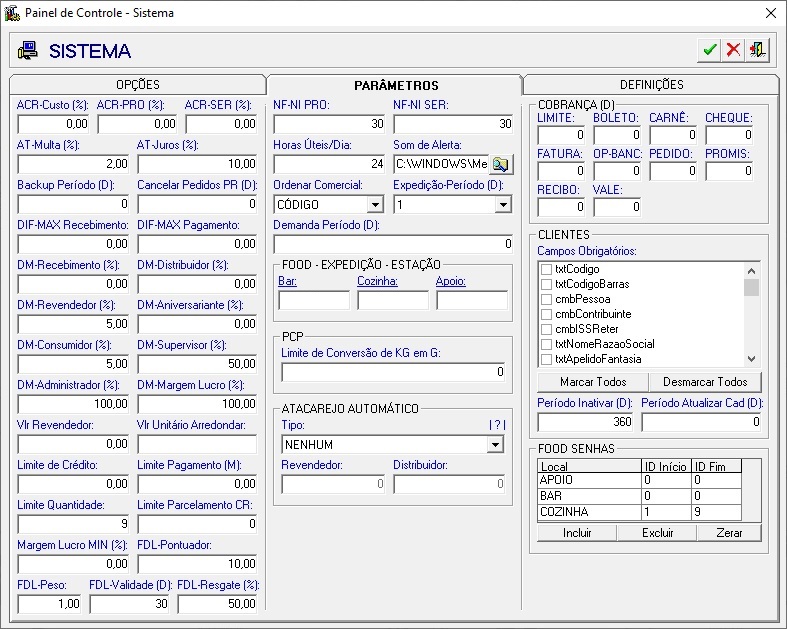
Task: Enable the txtCodigo checkbox
Action: pyautogui.click(x=546, y=270)
